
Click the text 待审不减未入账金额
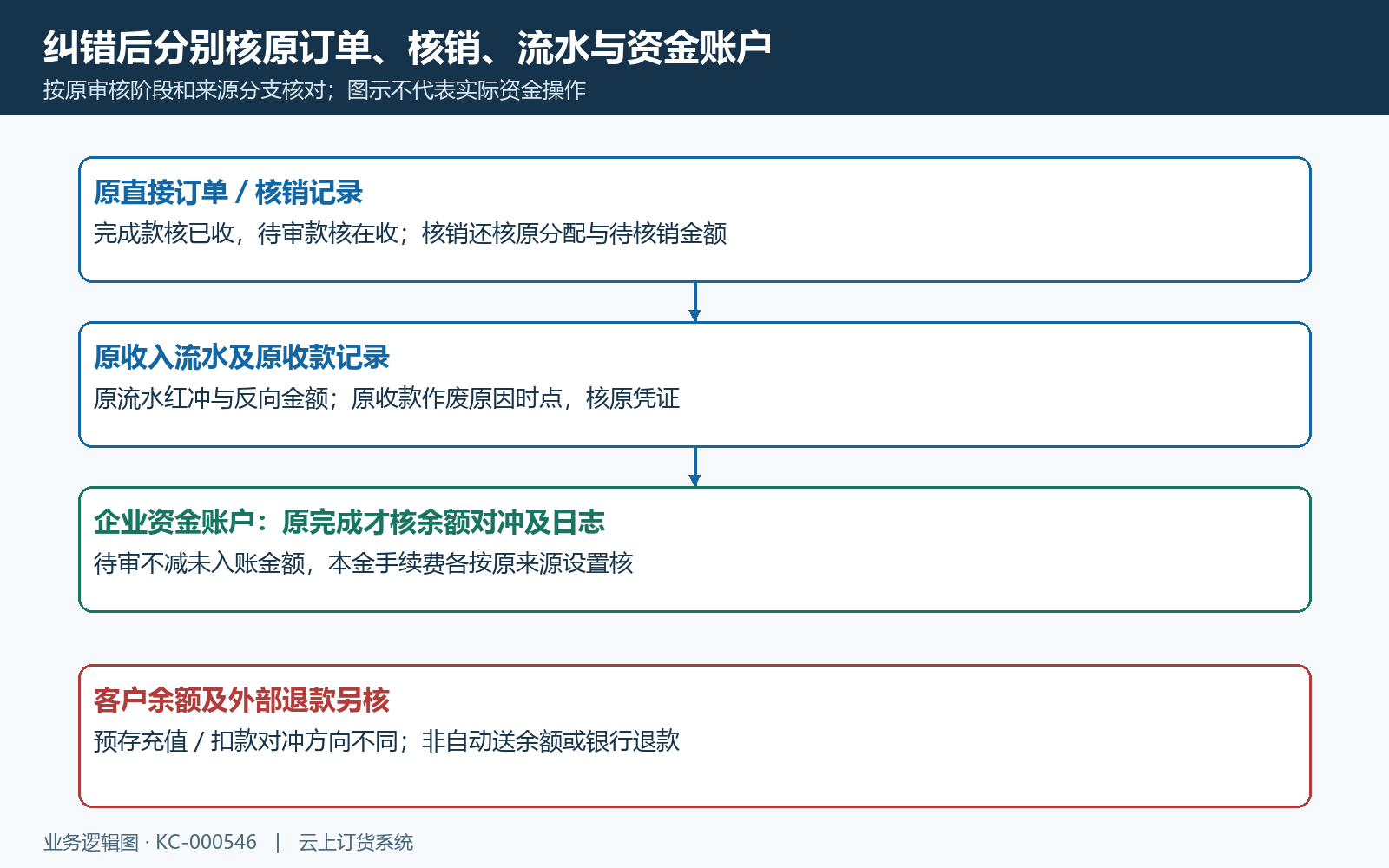pyautogui.click(x=199, y=563)
